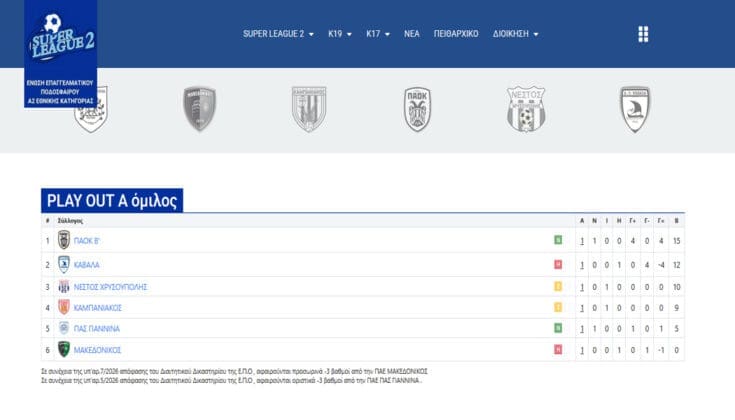Expand the SUPER LEAGUE 2 dropdown menu
This screenshot has width=735, height=420.
tap(278, 34)
